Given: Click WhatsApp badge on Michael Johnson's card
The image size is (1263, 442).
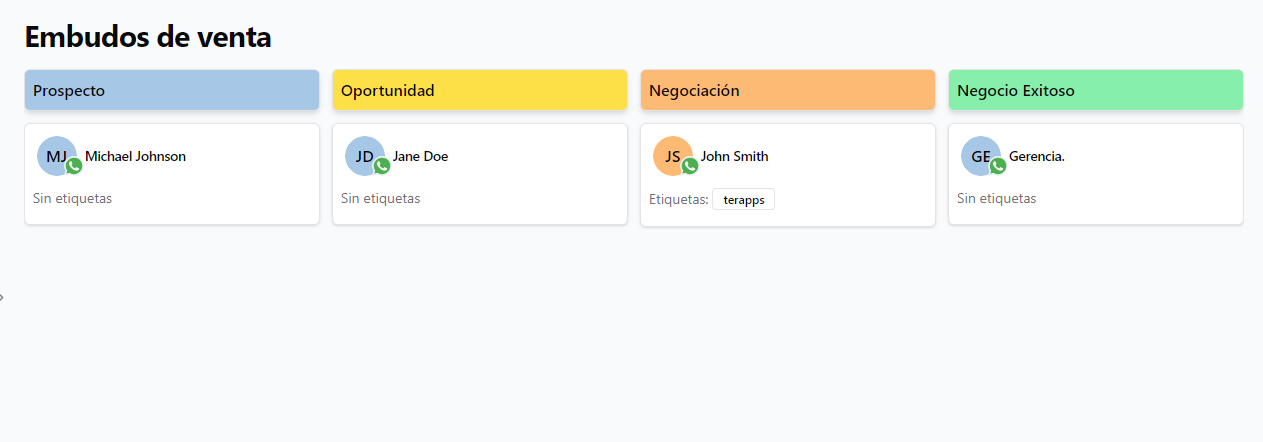Looking at the screenshot, I should tap(74, 166).
